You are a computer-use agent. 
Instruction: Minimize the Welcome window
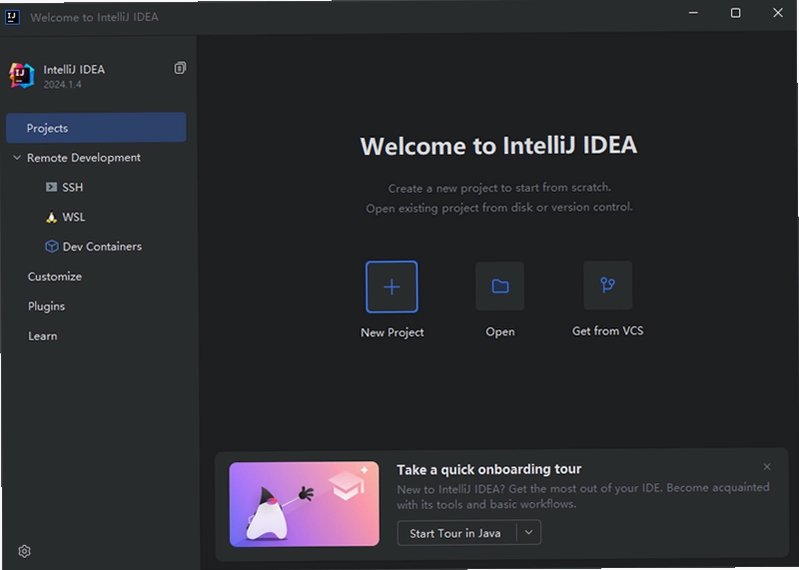693,13
